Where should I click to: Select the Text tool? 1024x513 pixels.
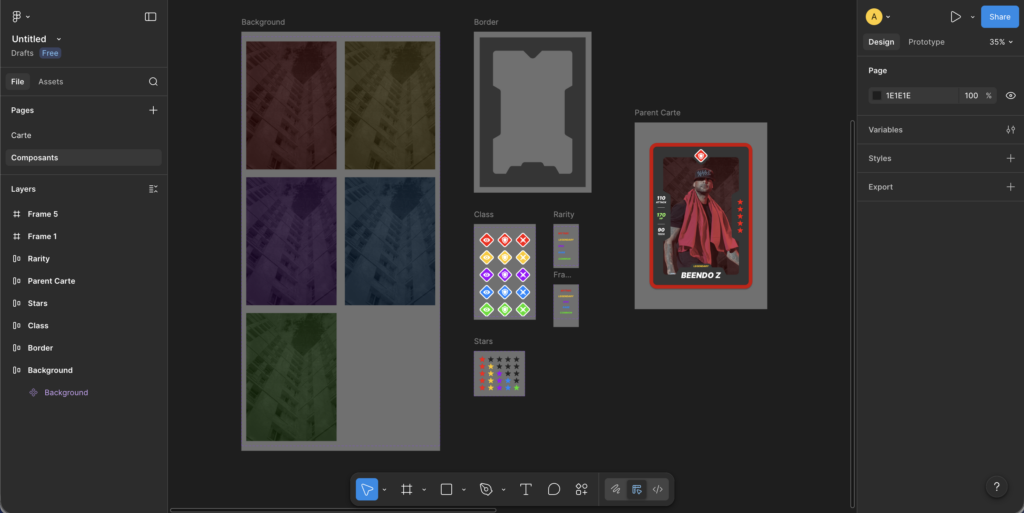point(526,489)
